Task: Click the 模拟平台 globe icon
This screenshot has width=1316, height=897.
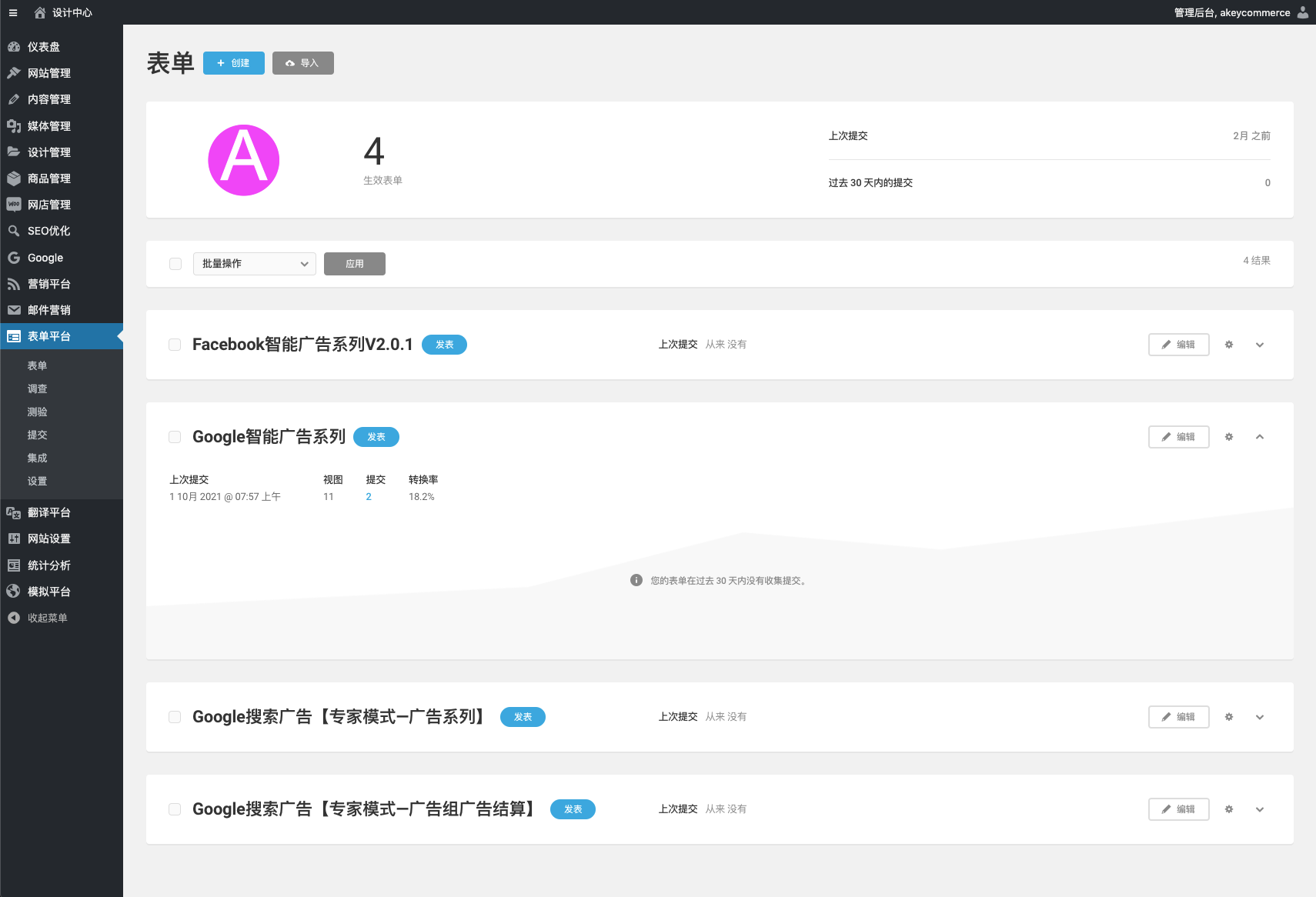Action: 14,592
